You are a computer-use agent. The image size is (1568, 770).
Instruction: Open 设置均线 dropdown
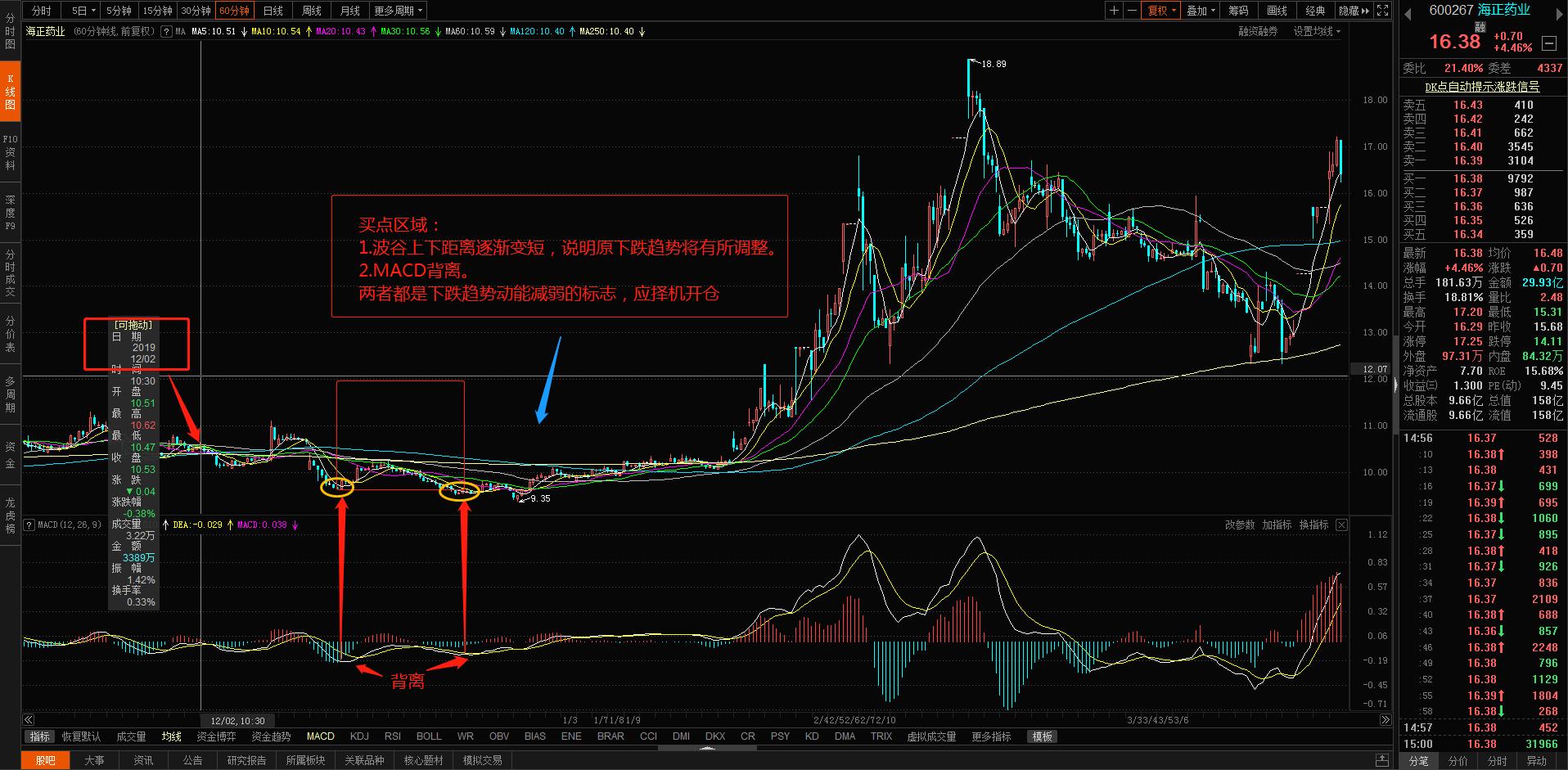(1317, 32)
